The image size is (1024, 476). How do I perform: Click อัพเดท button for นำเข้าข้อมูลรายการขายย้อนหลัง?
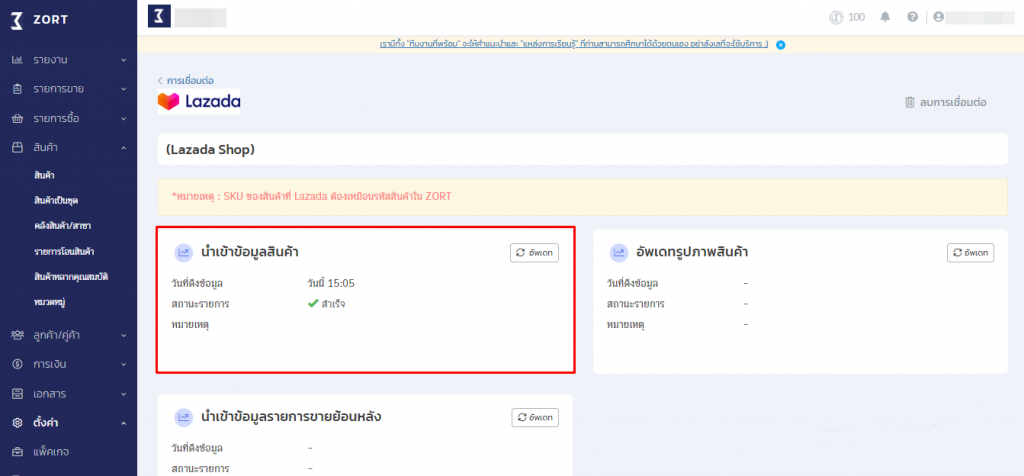(534, 417)
